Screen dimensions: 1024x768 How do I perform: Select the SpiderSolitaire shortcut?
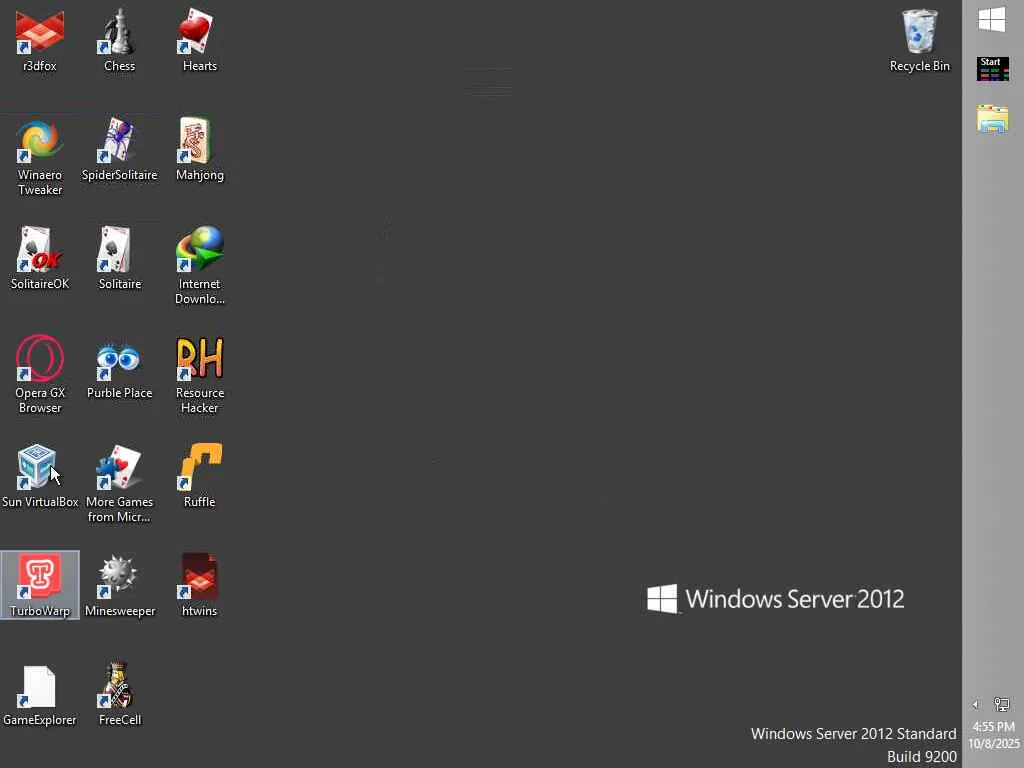[120, 150]
